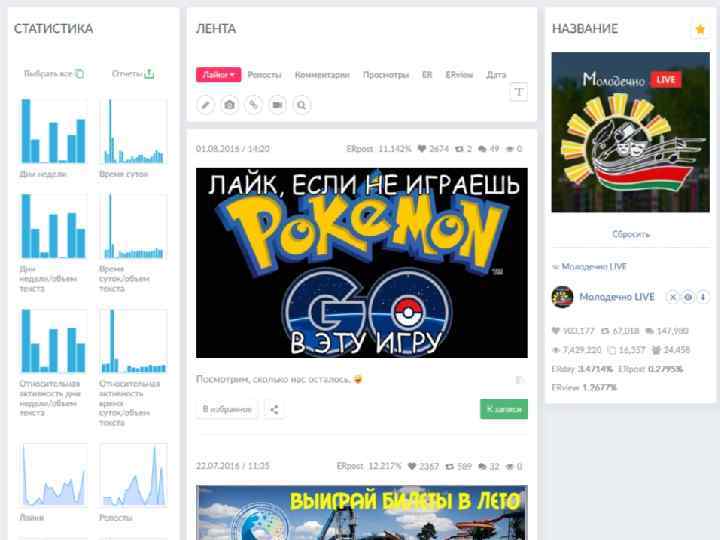Screen dimensions: 720x540
Task: Click the Pokemon GO post image
Action: pyautogui.click(x=362, y=263)
